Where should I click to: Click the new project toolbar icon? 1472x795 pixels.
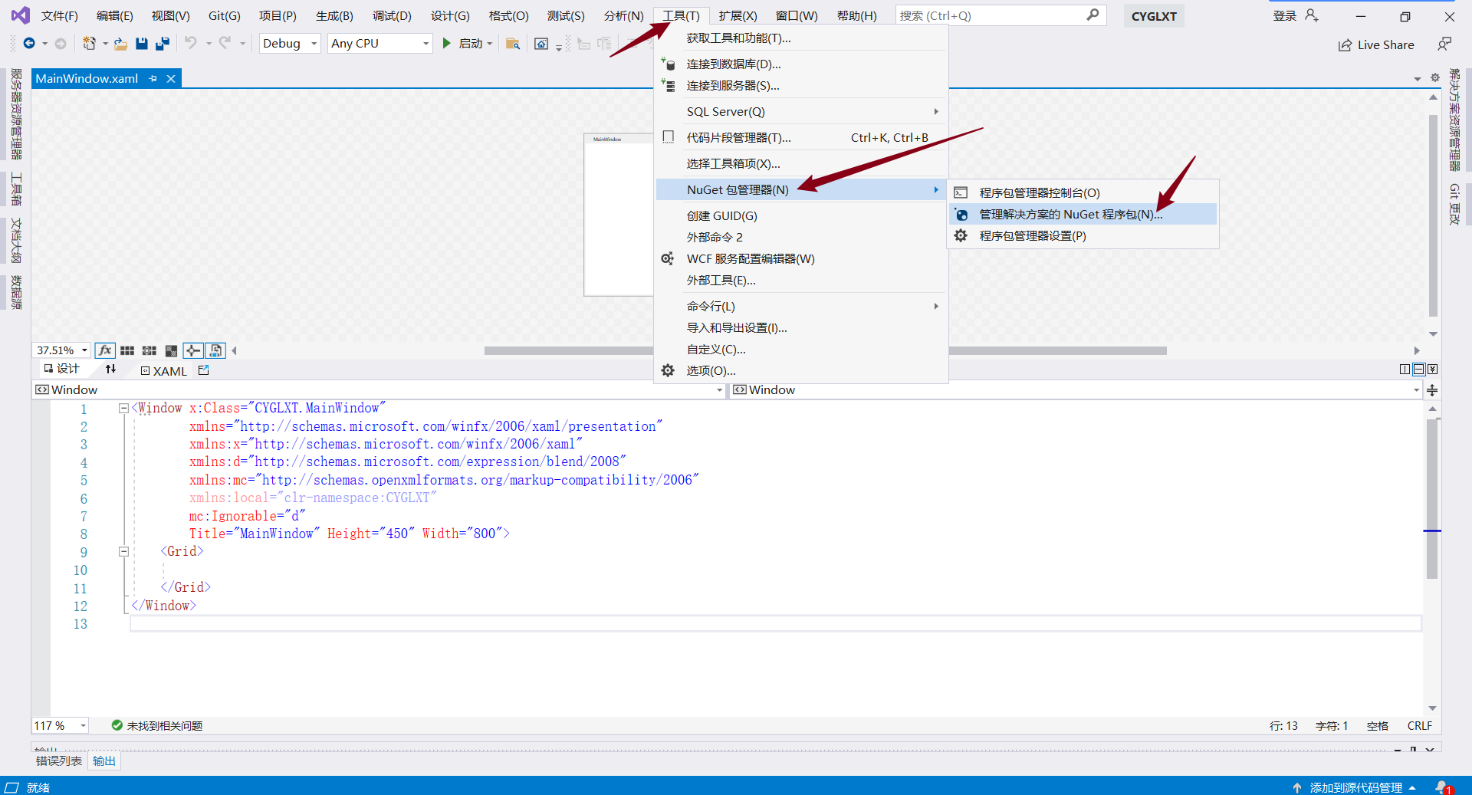(x=89, y=43)
